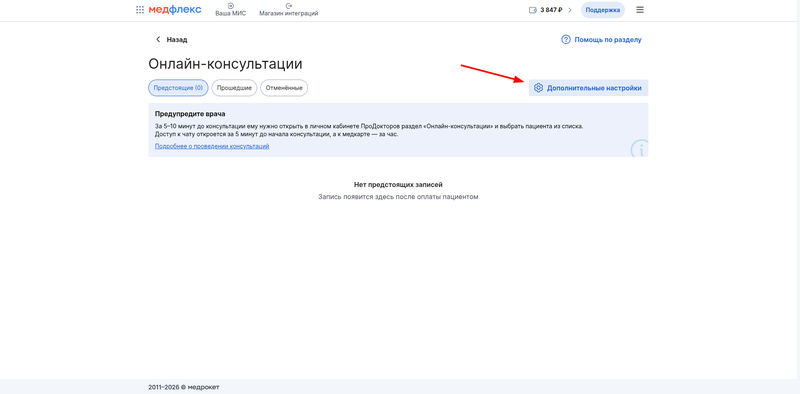Screen dimensions: 800x394
Task: Click the settings gear icon
Action: click(538, 88)
